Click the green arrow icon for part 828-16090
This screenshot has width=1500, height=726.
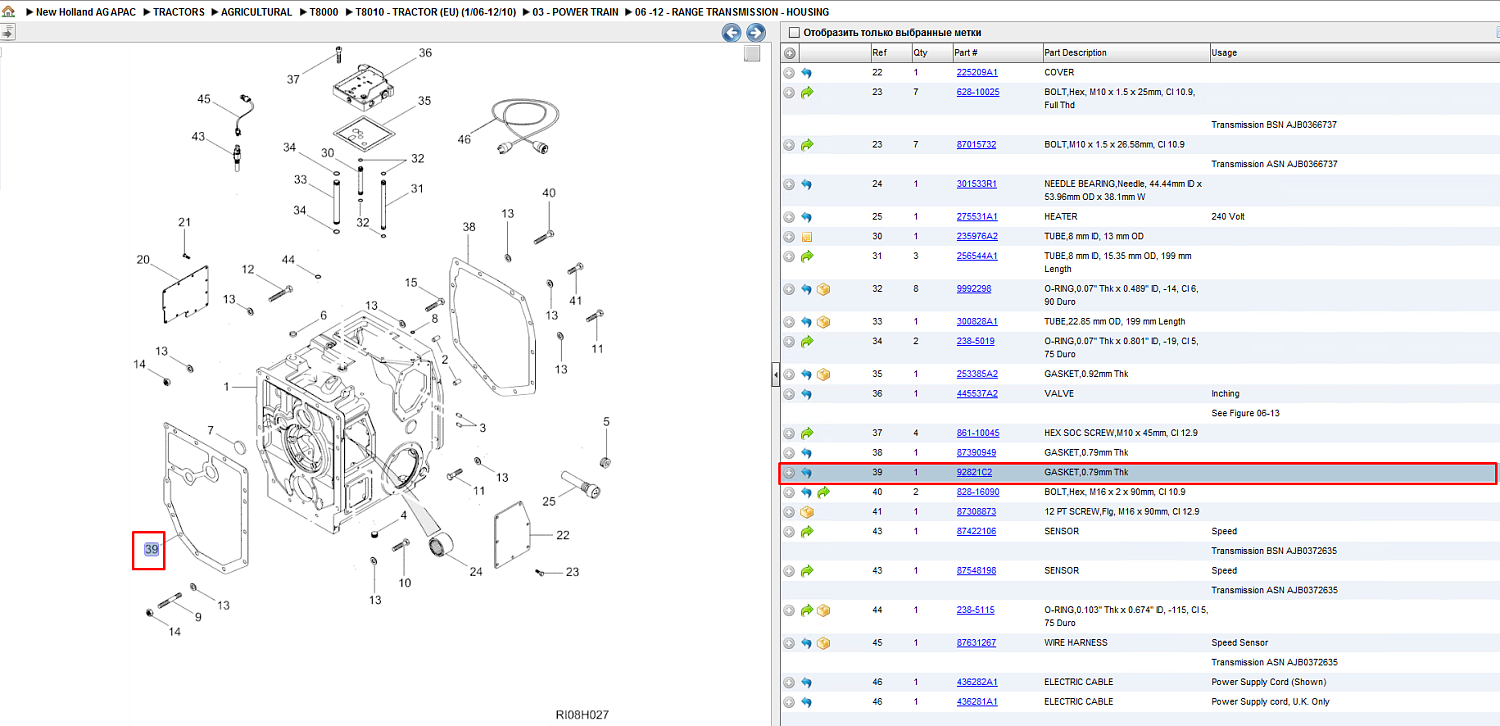(x=824, y=492)
